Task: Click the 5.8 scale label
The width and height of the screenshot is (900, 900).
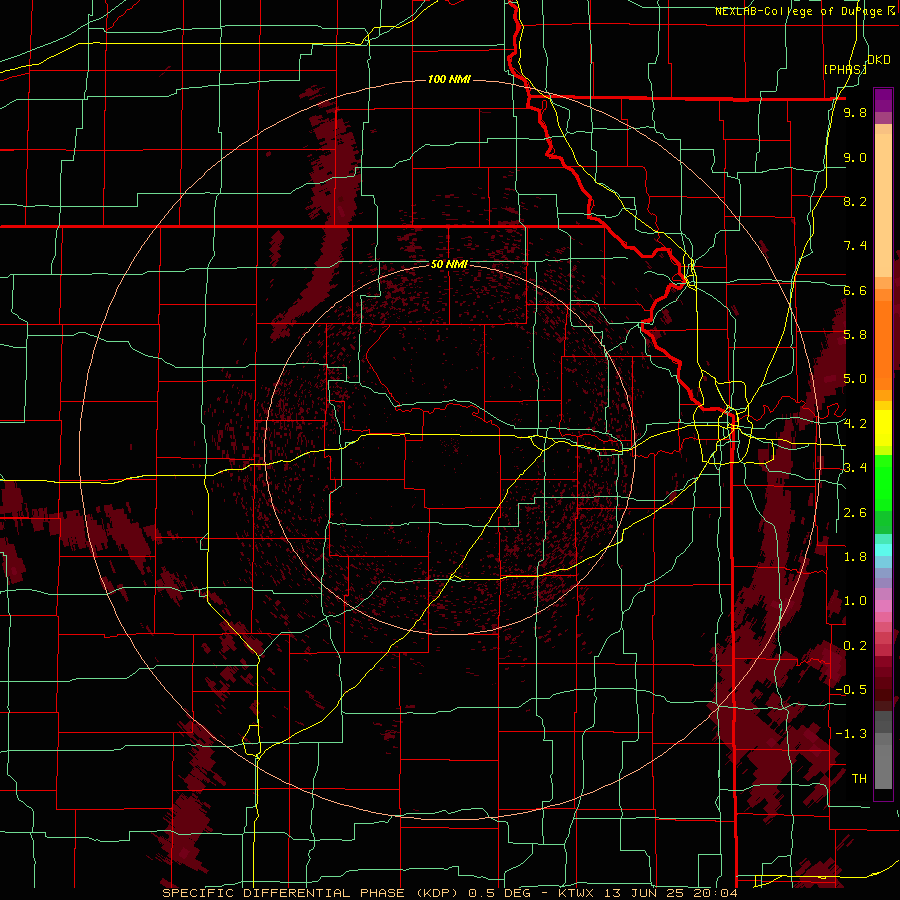Action: [x=855, y=335]
